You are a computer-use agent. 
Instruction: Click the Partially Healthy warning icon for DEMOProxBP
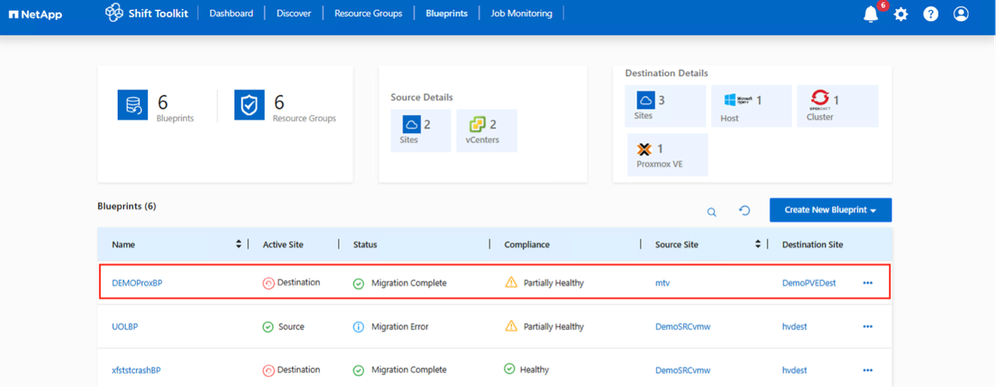pos(511,282)
